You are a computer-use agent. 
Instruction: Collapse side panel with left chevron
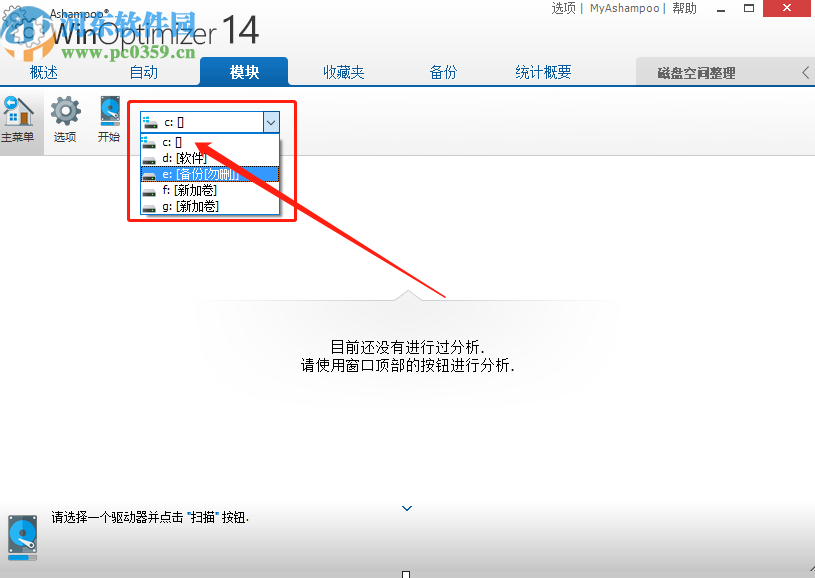(806, 73)
